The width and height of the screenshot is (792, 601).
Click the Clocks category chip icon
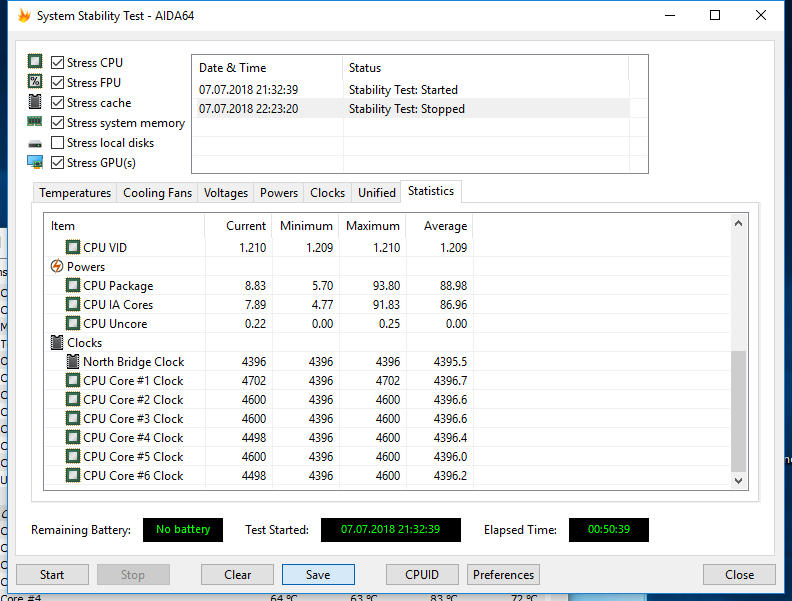(x=57, y=342)
